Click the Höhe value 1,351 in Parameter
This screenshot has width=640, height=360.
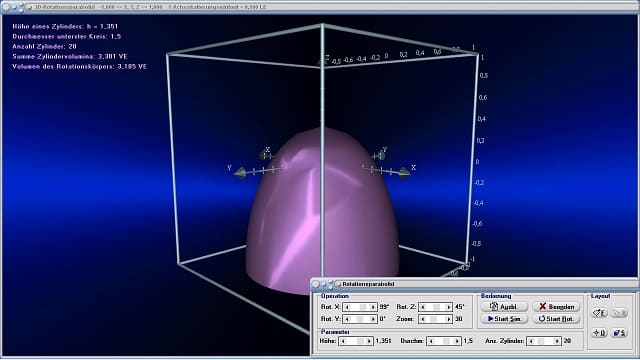click(383, 341)
